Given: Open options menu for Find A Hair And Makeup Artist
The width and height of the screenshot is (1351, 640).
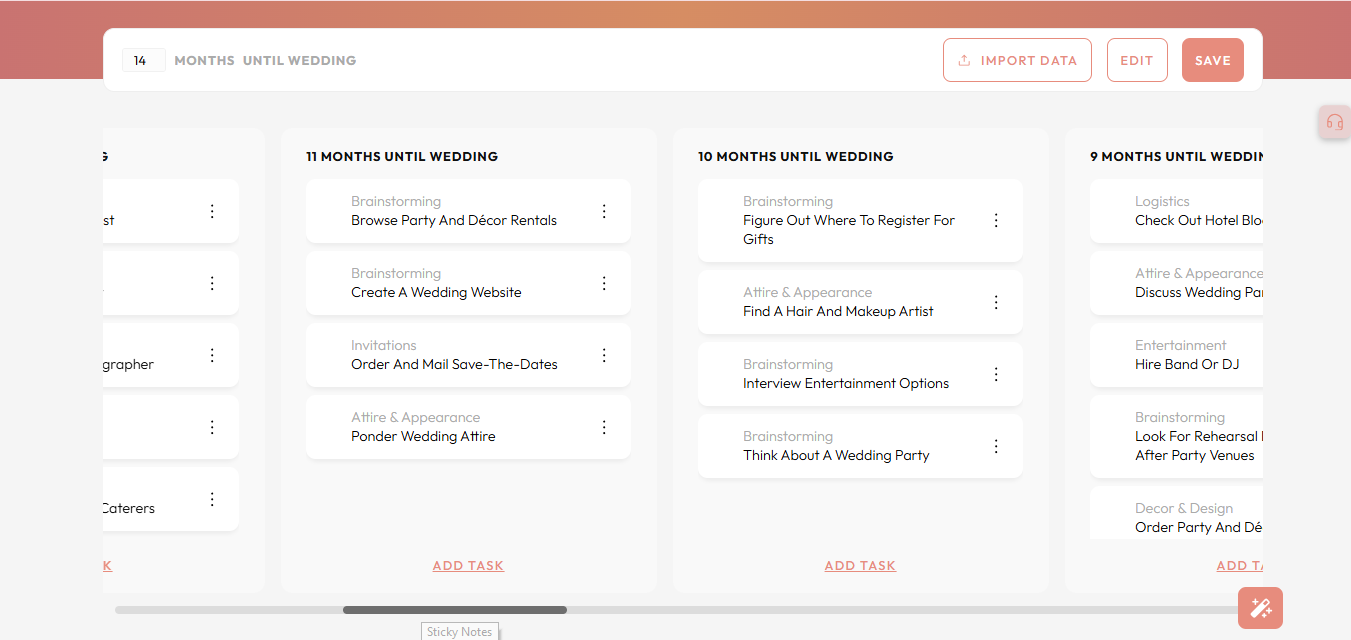Looking at the screenshot, I should click(x=996, y=302).
